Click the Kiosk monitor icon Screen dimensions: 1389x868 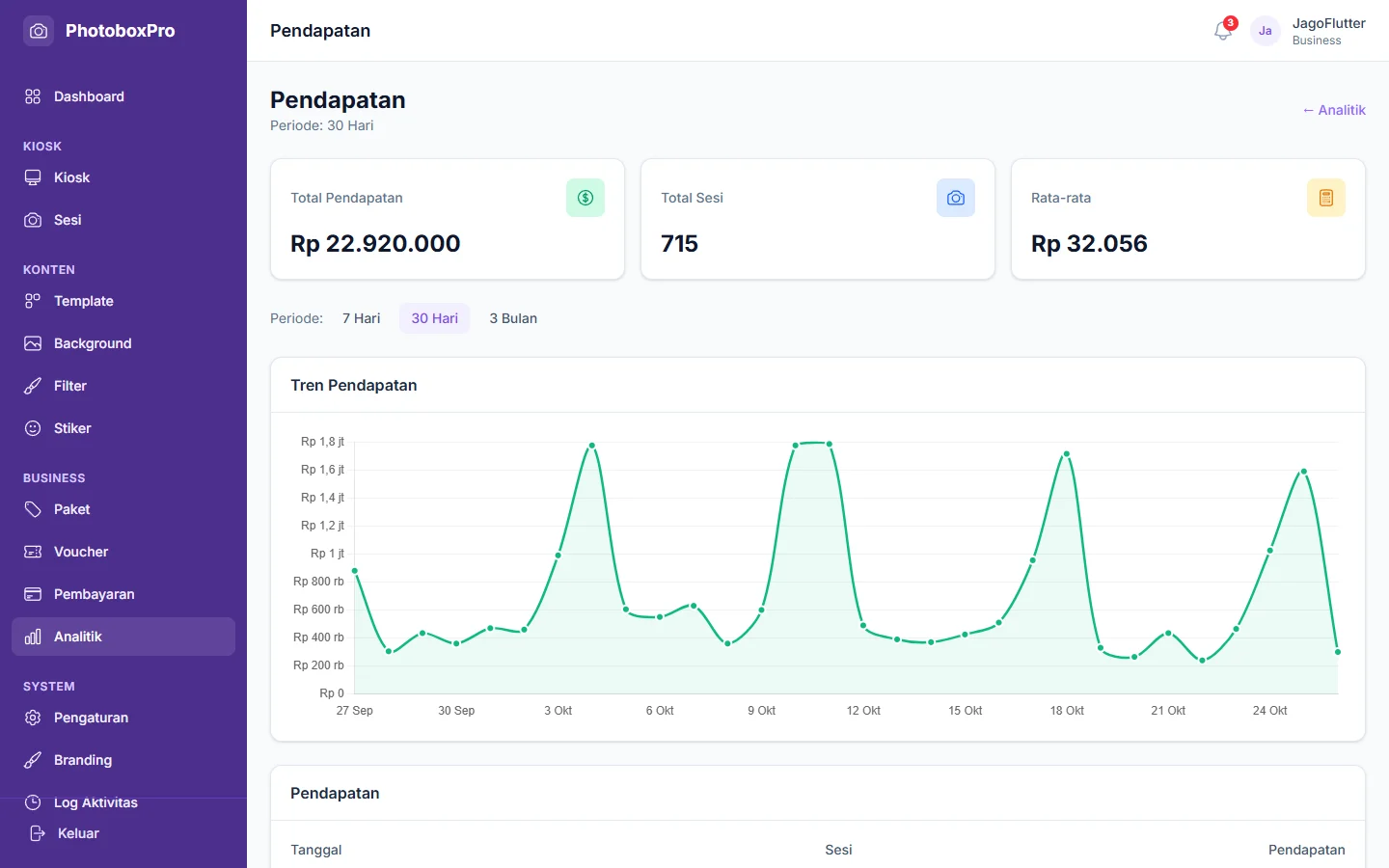[x=33, y=177]
